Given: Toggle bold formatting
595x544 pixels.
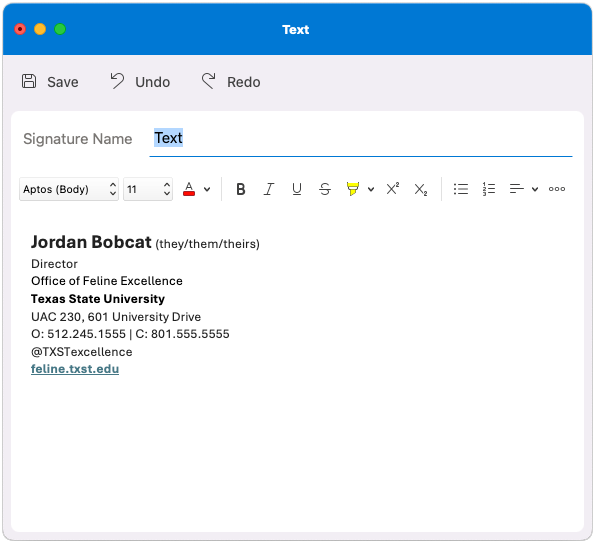Looking at the screenshot, I should click(x=241, y=189).
